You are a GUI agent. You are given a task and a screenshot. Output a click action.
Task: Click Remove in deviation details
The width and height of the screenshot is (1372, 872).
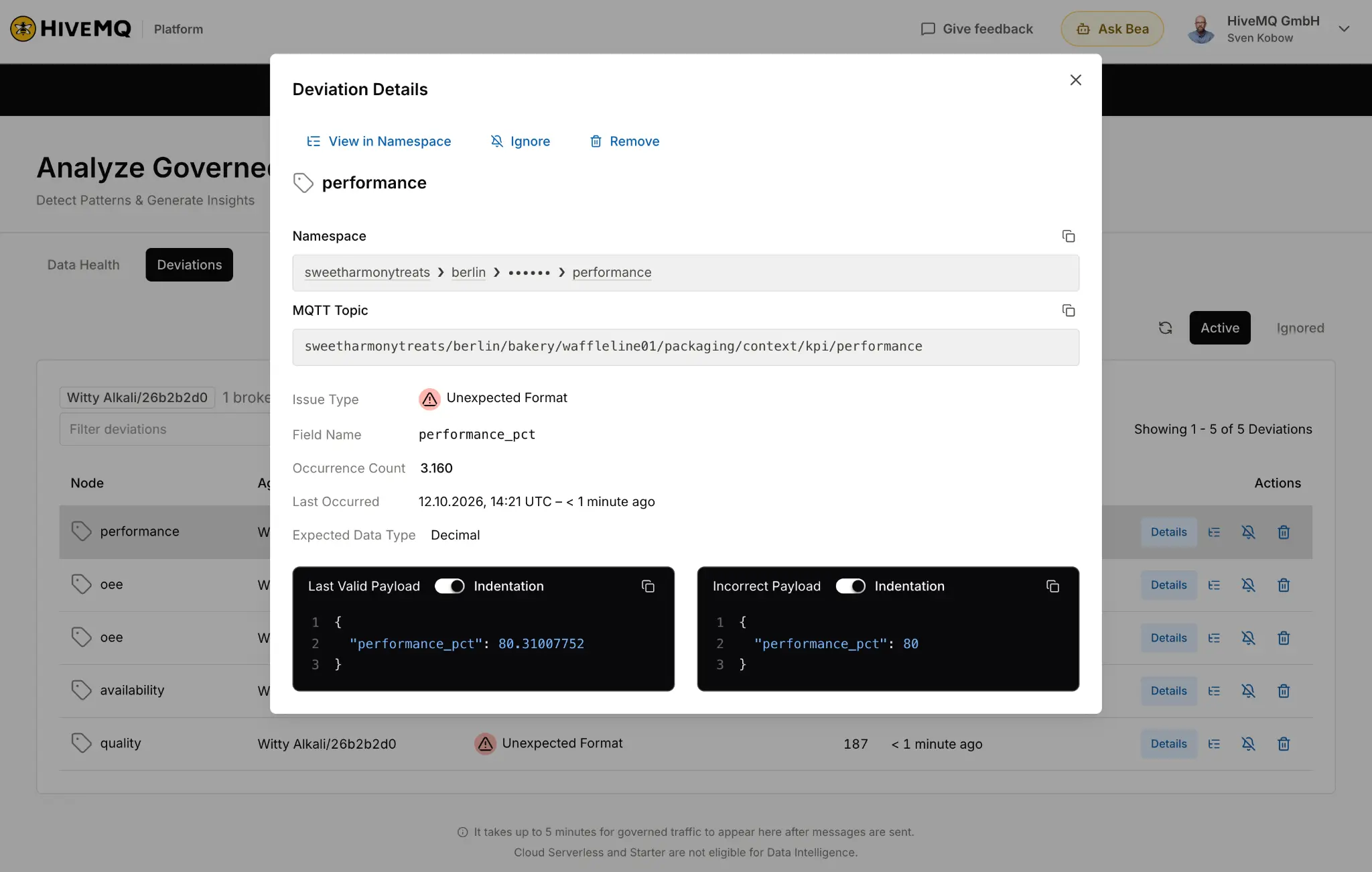pos(624,141)
